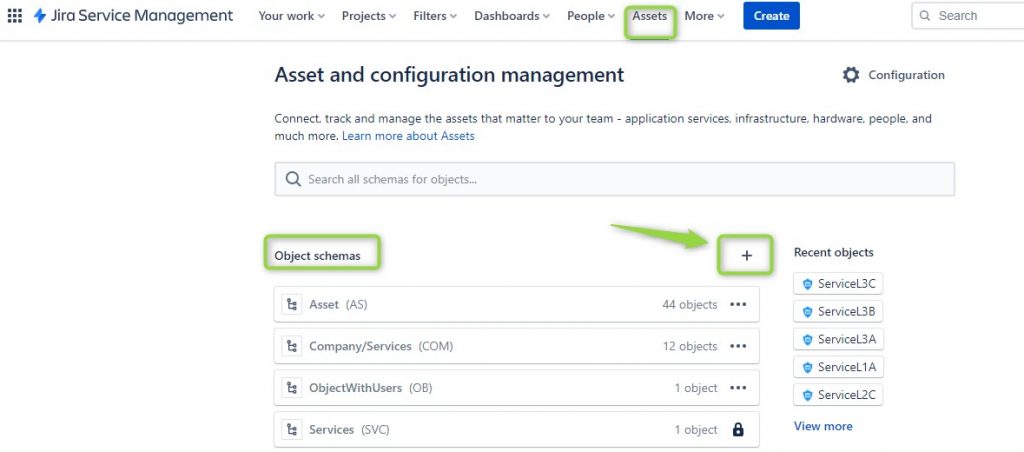Click the 12 objects count
The width and height of the screenshot is (1024, 452).
pyautogui.click(x=690, y=346)
